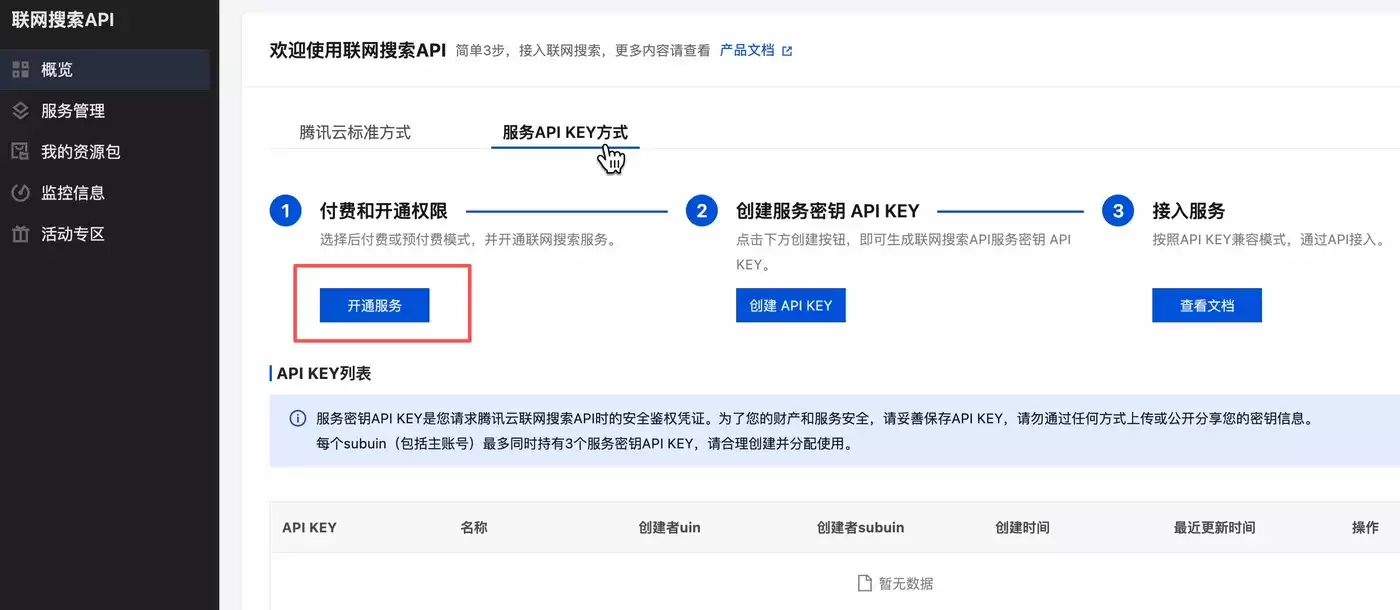
Task: Click the 监控信息 gauge icon
Action: 20,193
